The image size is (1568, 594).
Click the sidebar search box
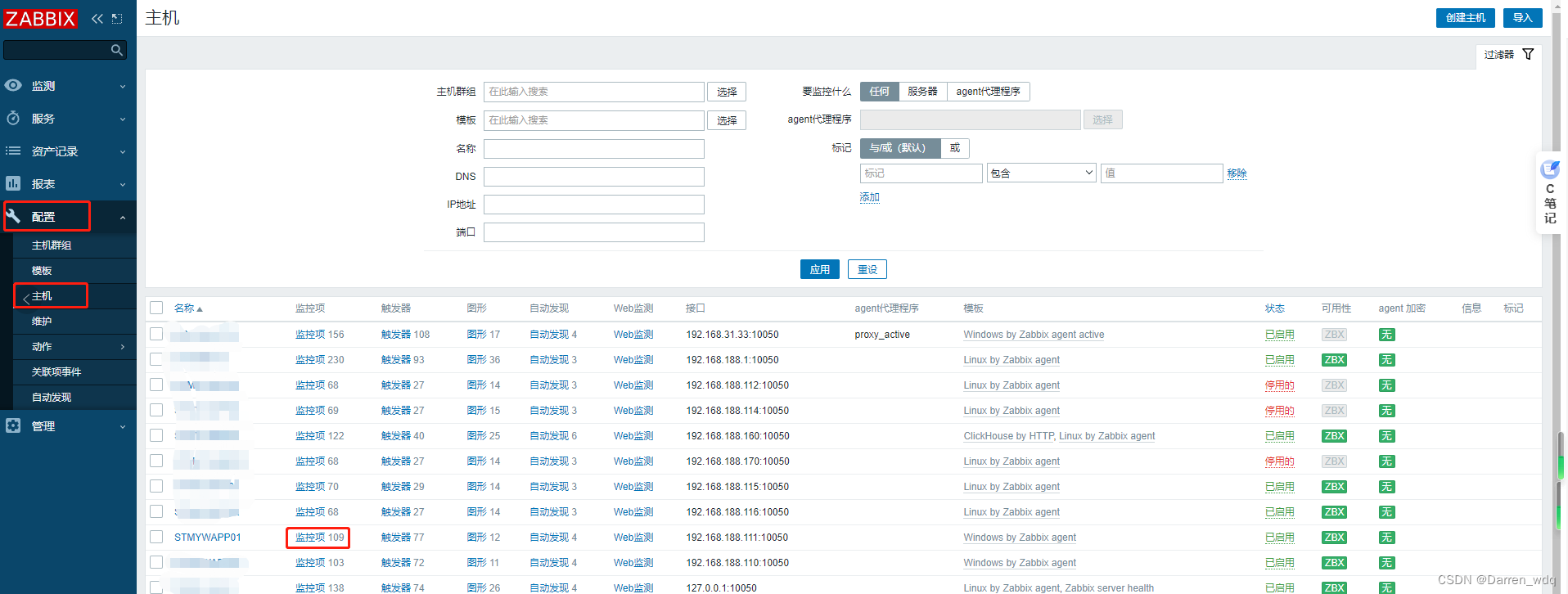(65, 51)
